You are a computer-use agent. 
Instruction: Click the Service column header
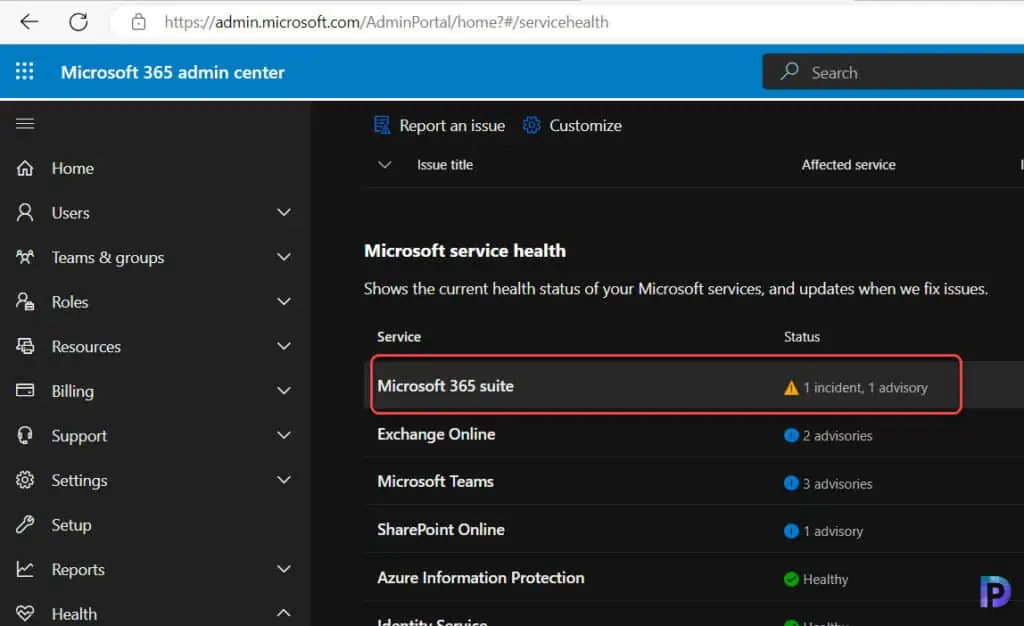pyautogui.click(x=399, y=337)
